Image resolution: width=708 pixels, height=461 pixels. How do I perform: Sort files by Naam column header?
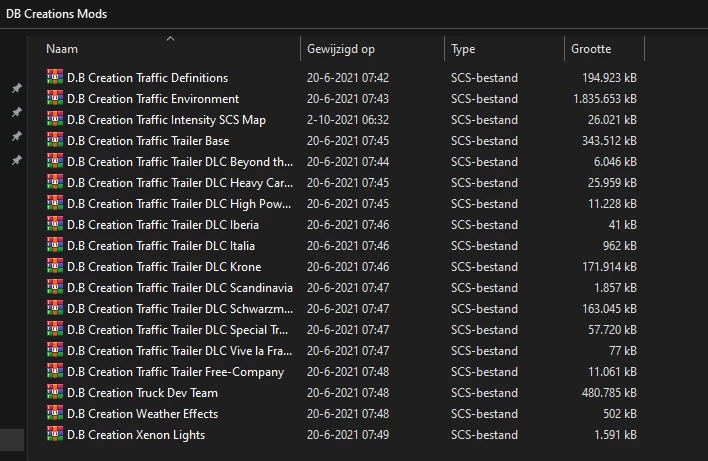click(x=62, y=49)
